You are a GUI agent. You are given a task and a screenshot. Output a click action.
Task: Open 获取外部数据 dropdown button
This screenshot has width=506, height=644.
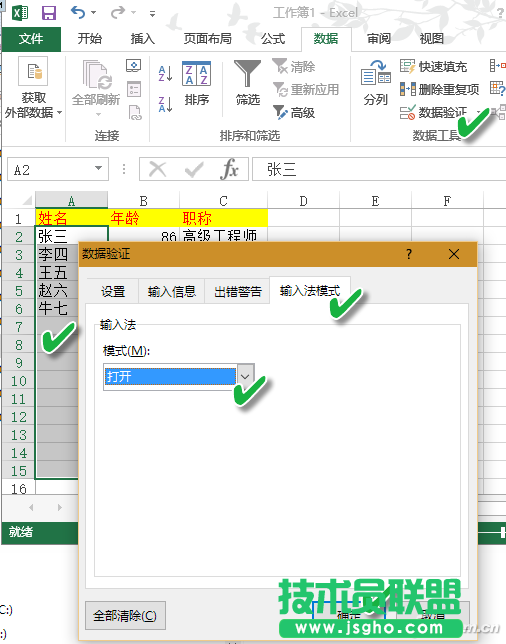33,88
